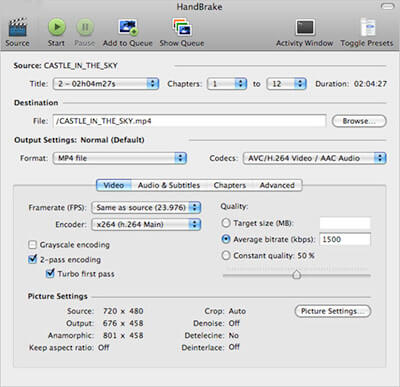This screenshot has width=400, height=387.
Task: Open the ending chapter dropdown showing 12
Action: [286, 83]
